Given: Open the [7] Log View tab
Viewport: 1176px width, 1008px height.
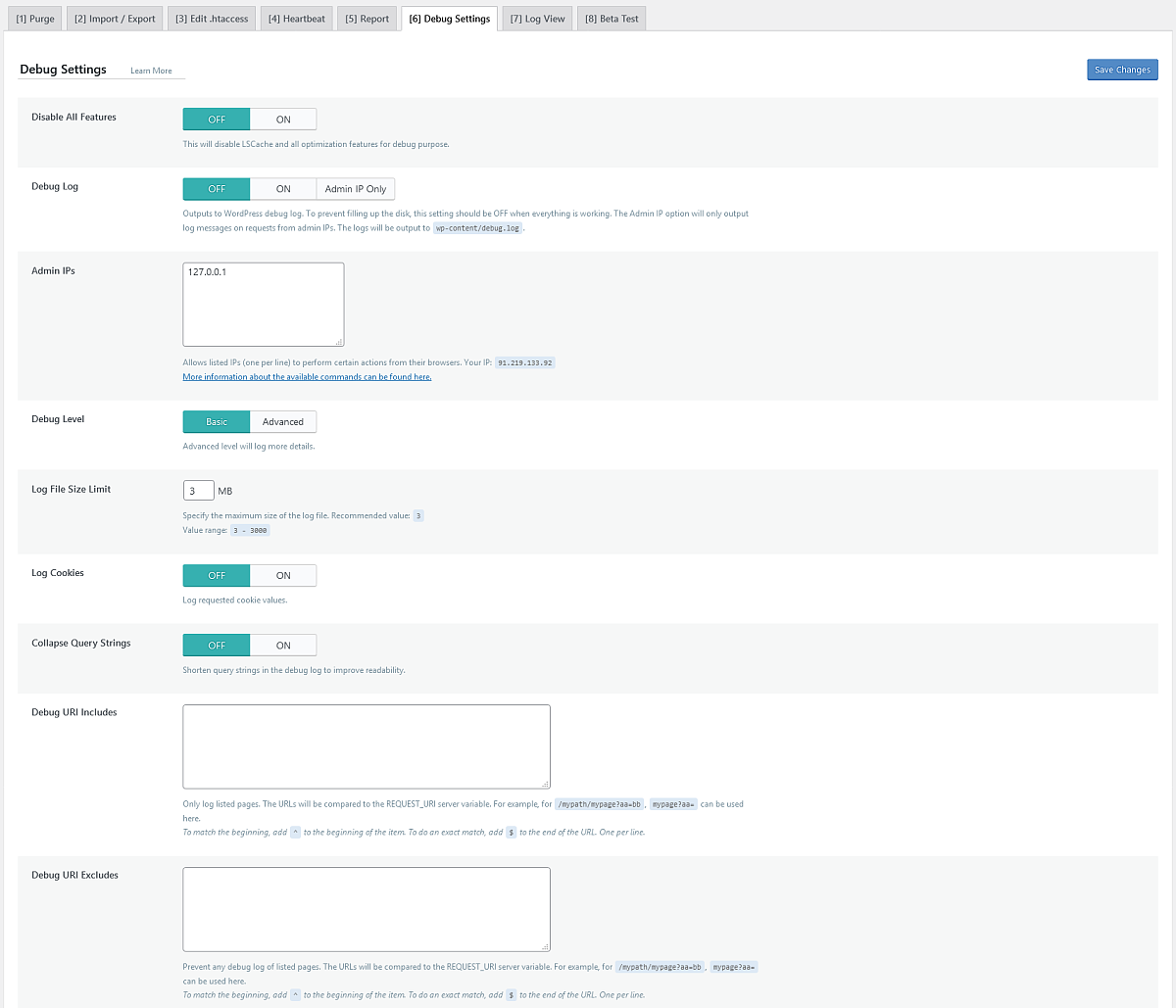Looking at the screenshot, I should (537, 19).
